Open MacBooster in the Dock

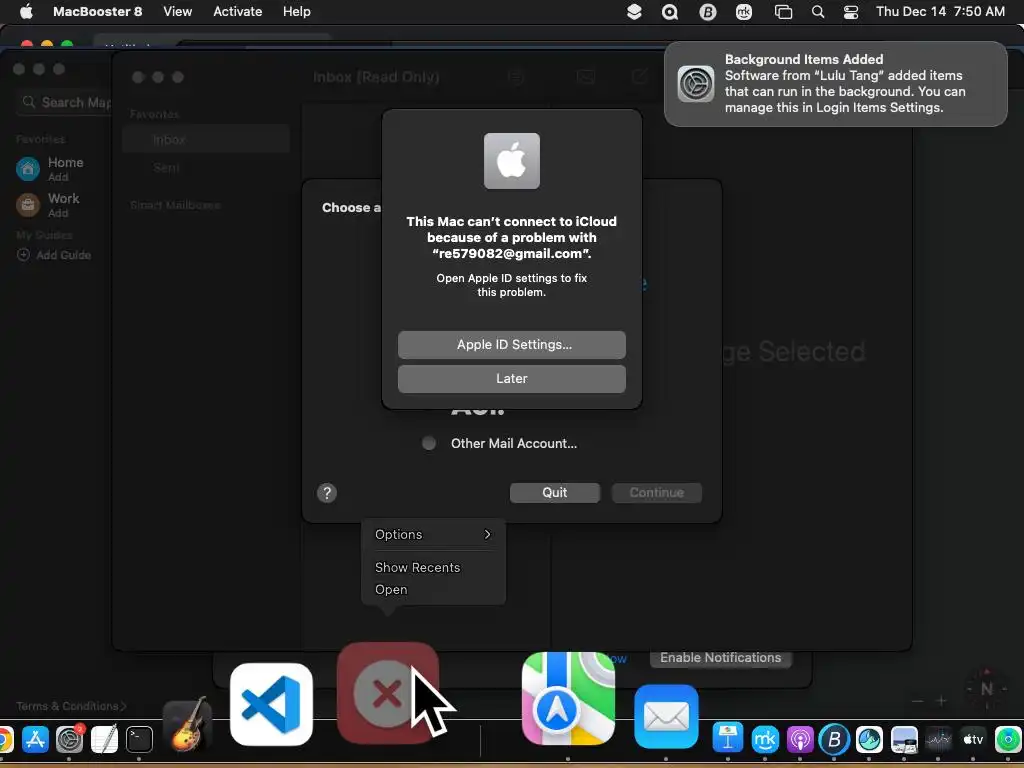tap(834, 739)
